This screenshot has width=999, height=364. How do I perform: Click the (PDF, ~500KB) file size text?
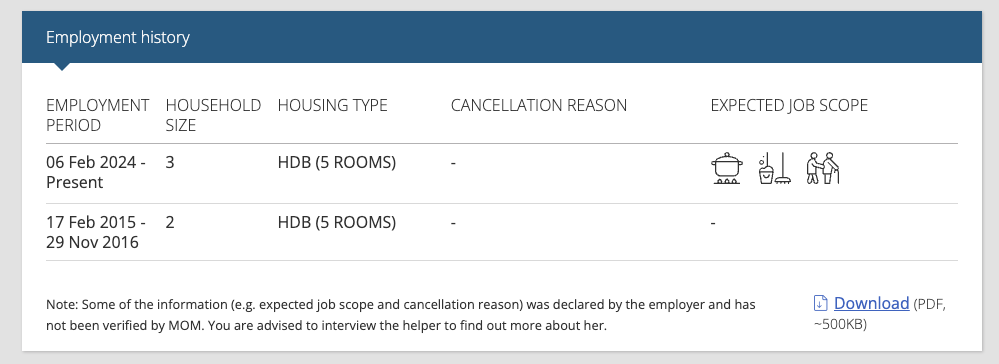(x=880, y=314)
